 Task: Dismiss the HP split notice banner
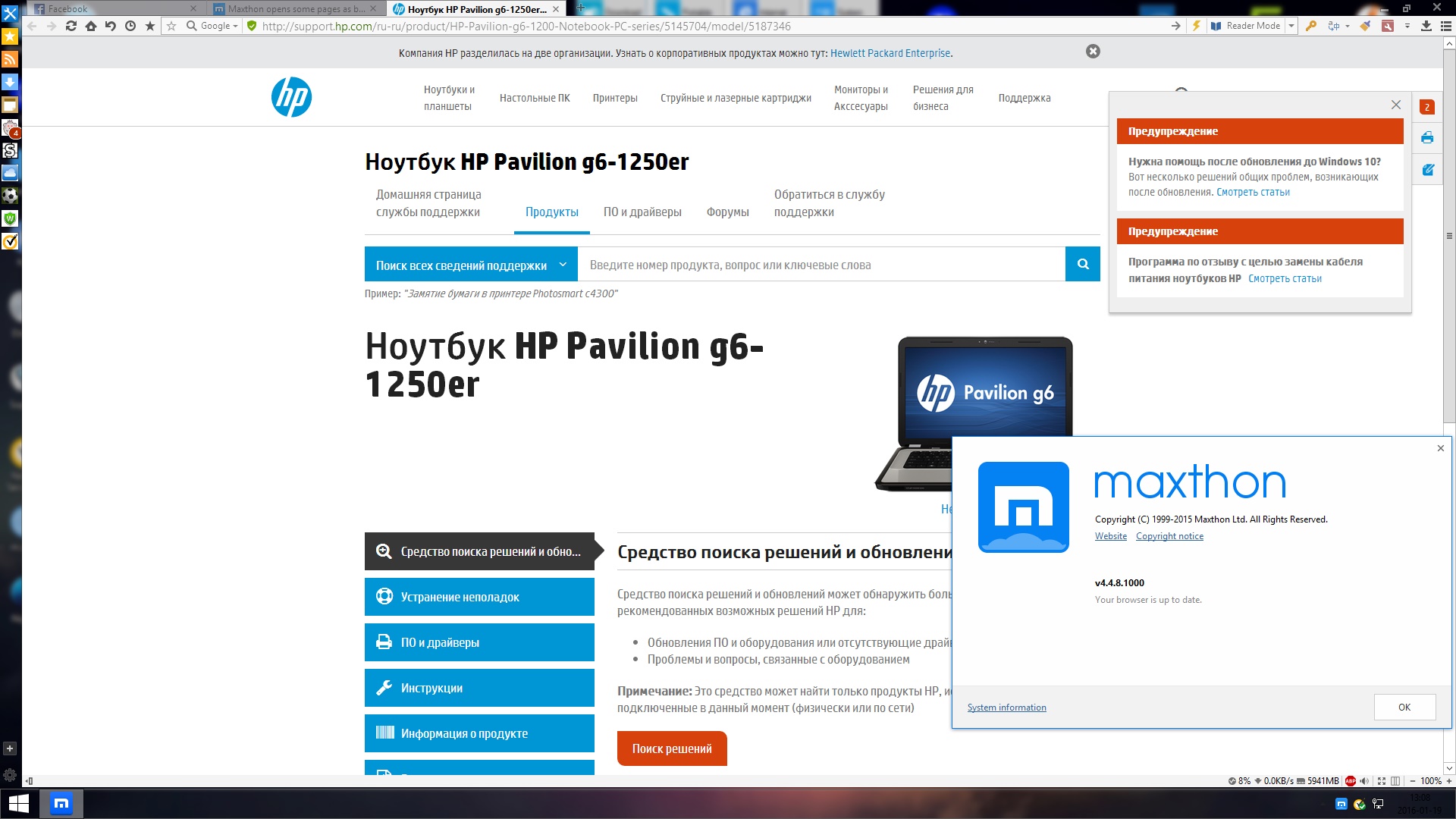tap(1093, 52)
